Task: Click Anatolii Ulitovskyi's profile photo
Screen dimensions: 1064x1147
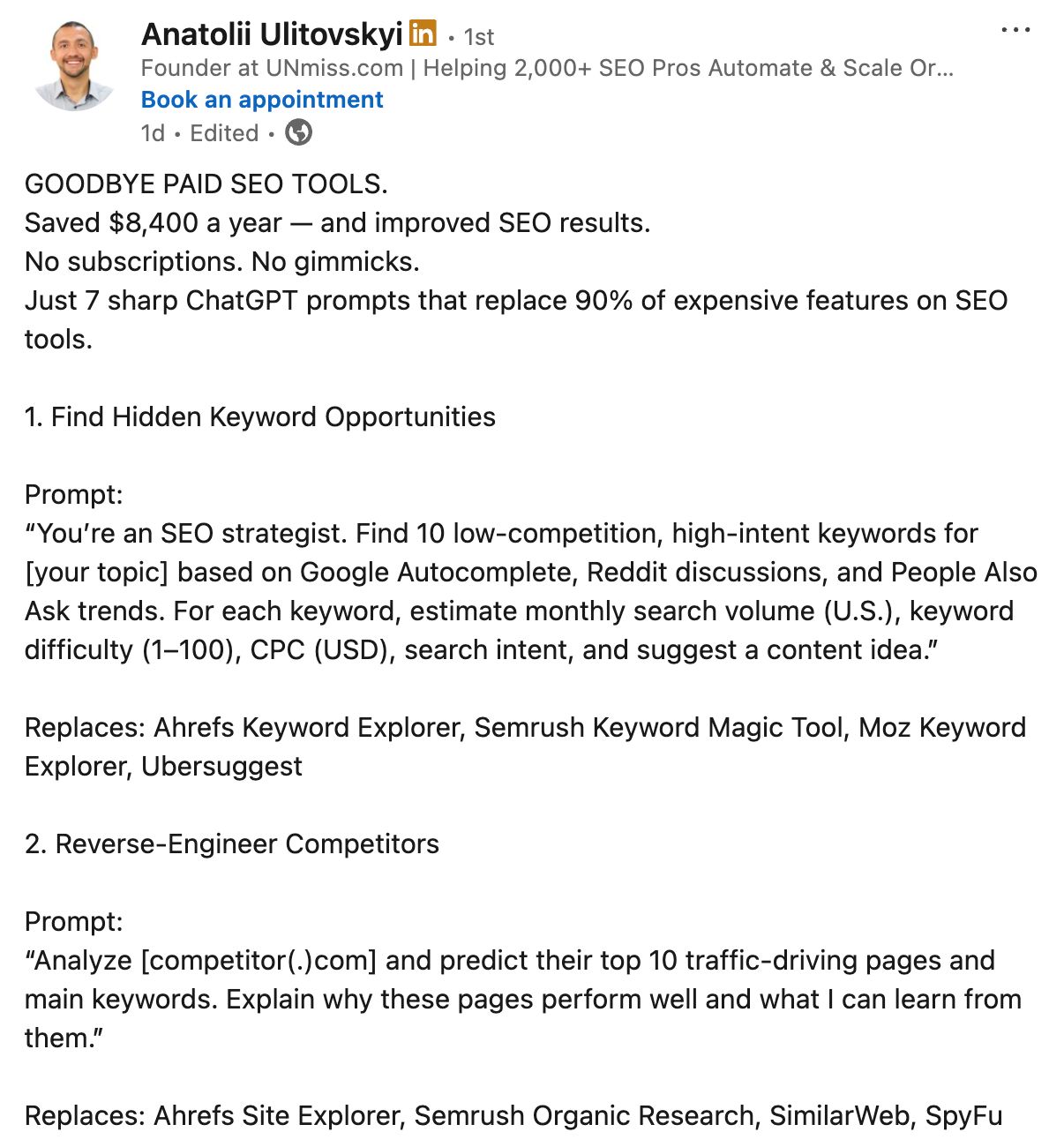Action: point(78,60)
